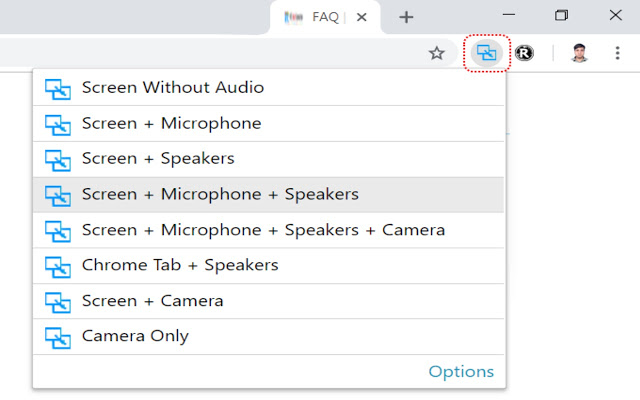Choose Screen + Microphone option

171,124
